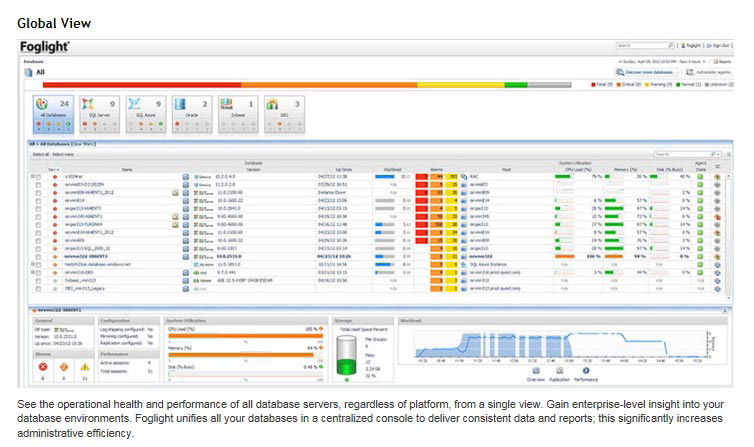Click the far-right column icon of first table row

point(717,177)
